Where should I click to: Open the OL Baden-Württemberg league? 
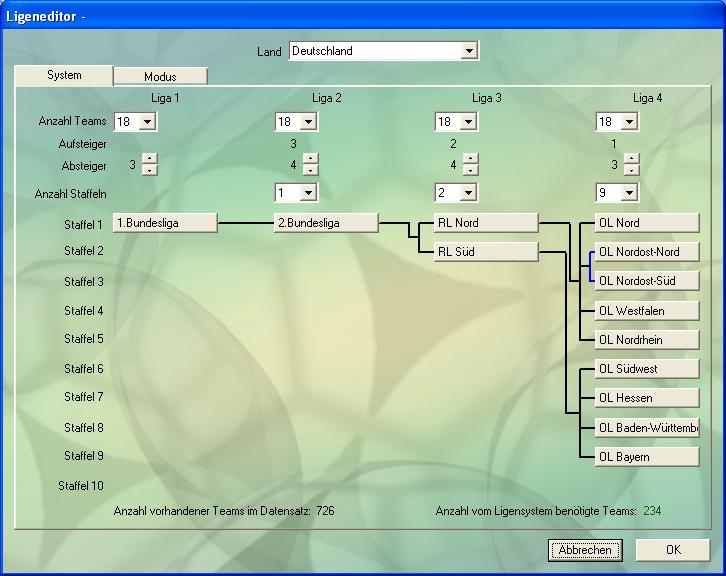coord(647,428)
